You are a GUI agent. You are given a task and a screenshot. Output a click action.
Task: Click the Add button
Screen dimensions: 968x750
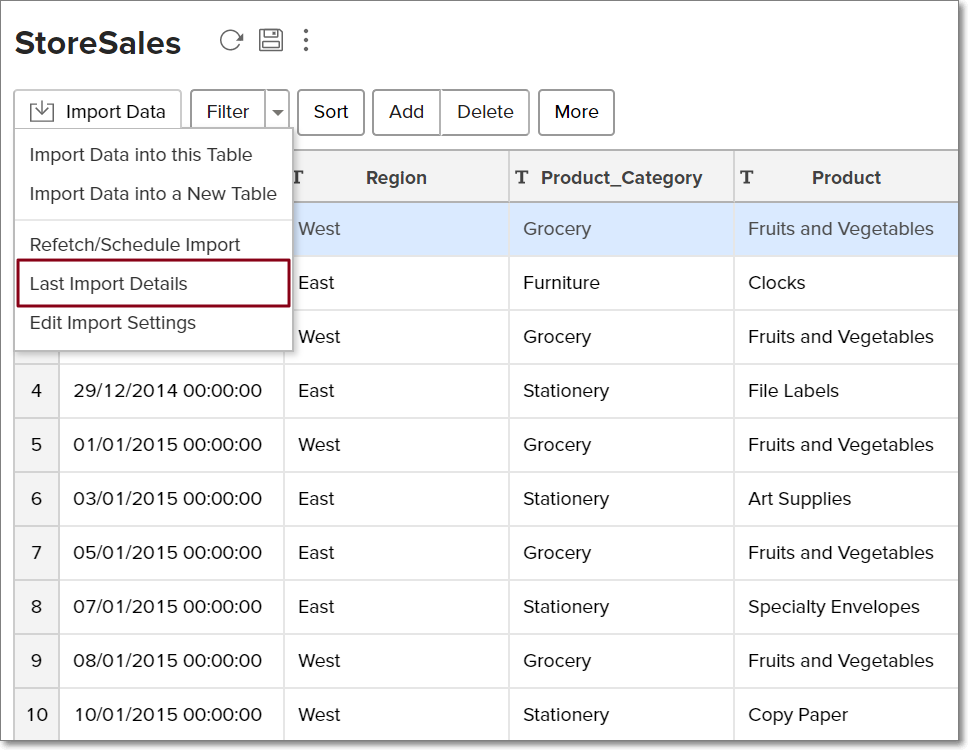(x=406, y=111)
